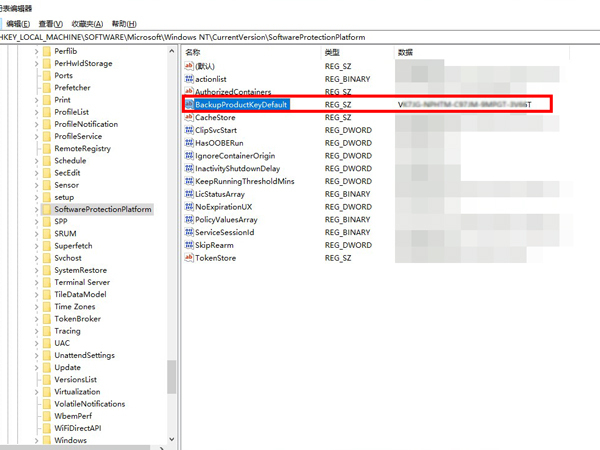The width and height of the screenshot is (600, 450).
Task: Click the PolicyValuesArray binary icon
Action: (189, 219)
